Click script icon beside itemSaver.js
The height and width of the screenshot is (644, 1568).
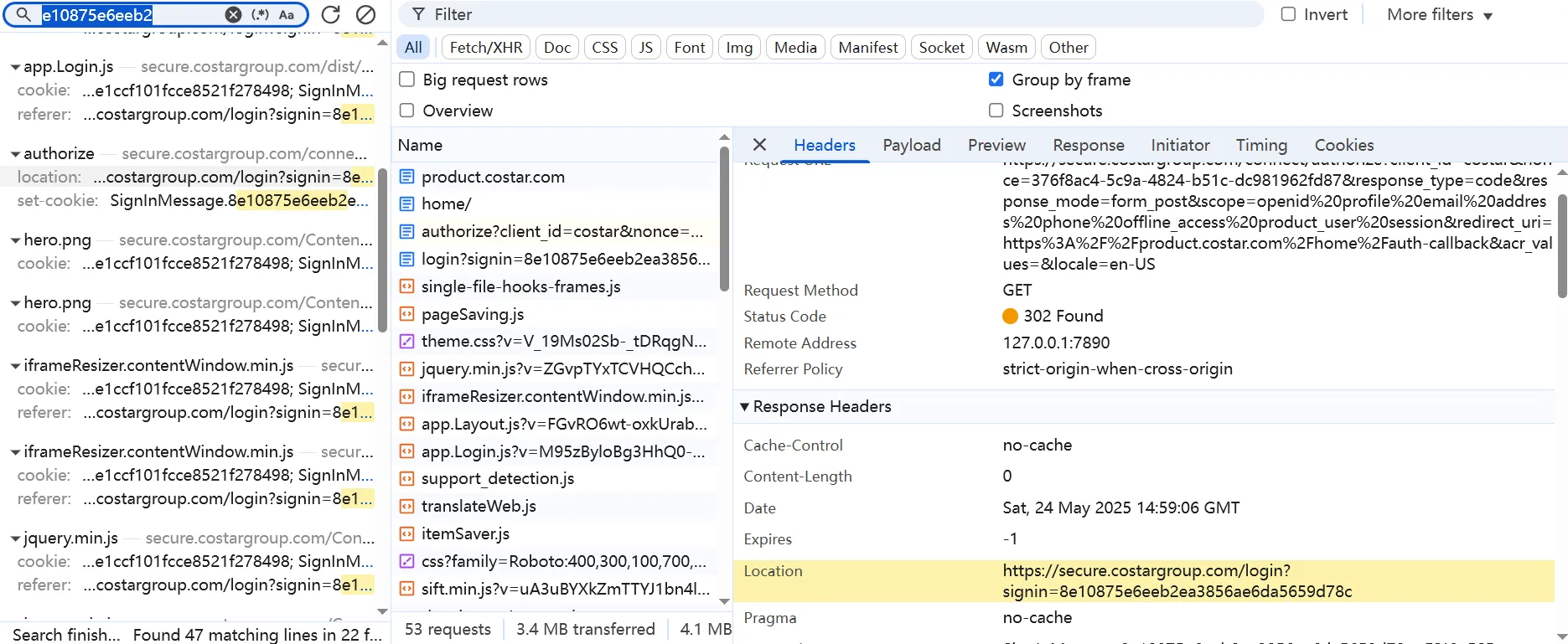click(406, 533)
